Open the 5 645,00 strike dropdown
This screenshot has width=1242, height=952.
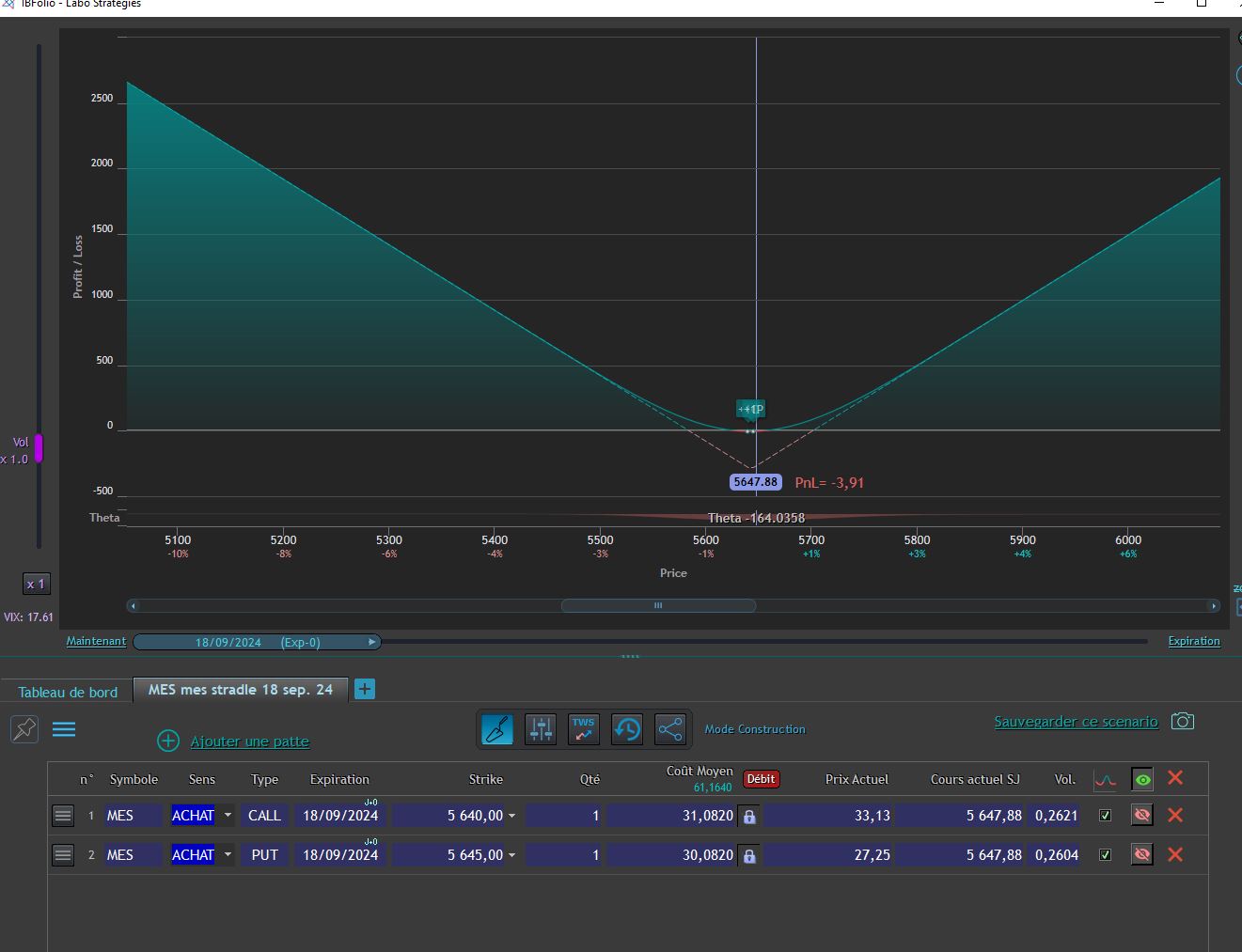pos(511,855)
